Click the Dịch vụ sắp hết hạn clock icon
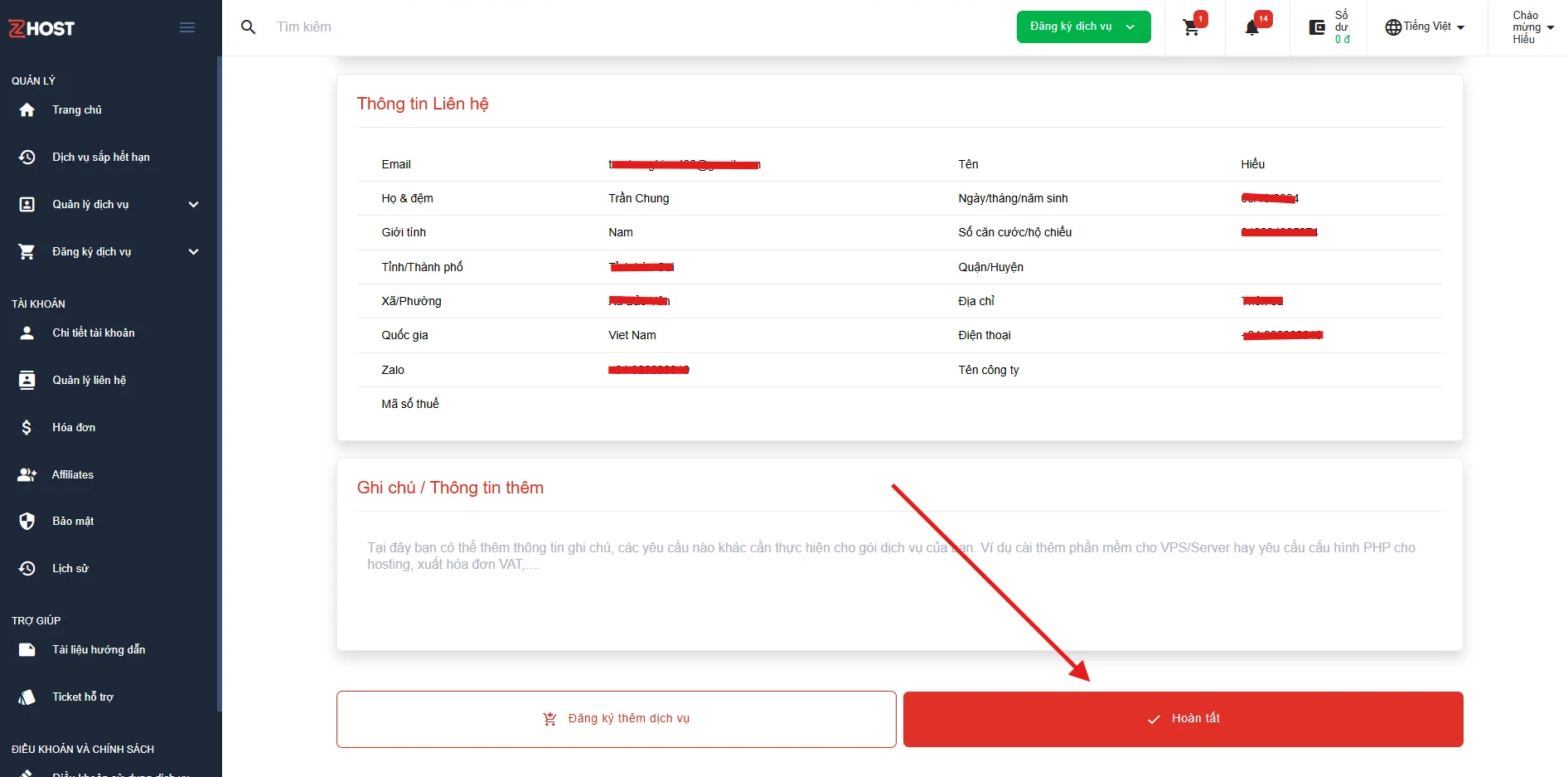 tap(27, 157)
